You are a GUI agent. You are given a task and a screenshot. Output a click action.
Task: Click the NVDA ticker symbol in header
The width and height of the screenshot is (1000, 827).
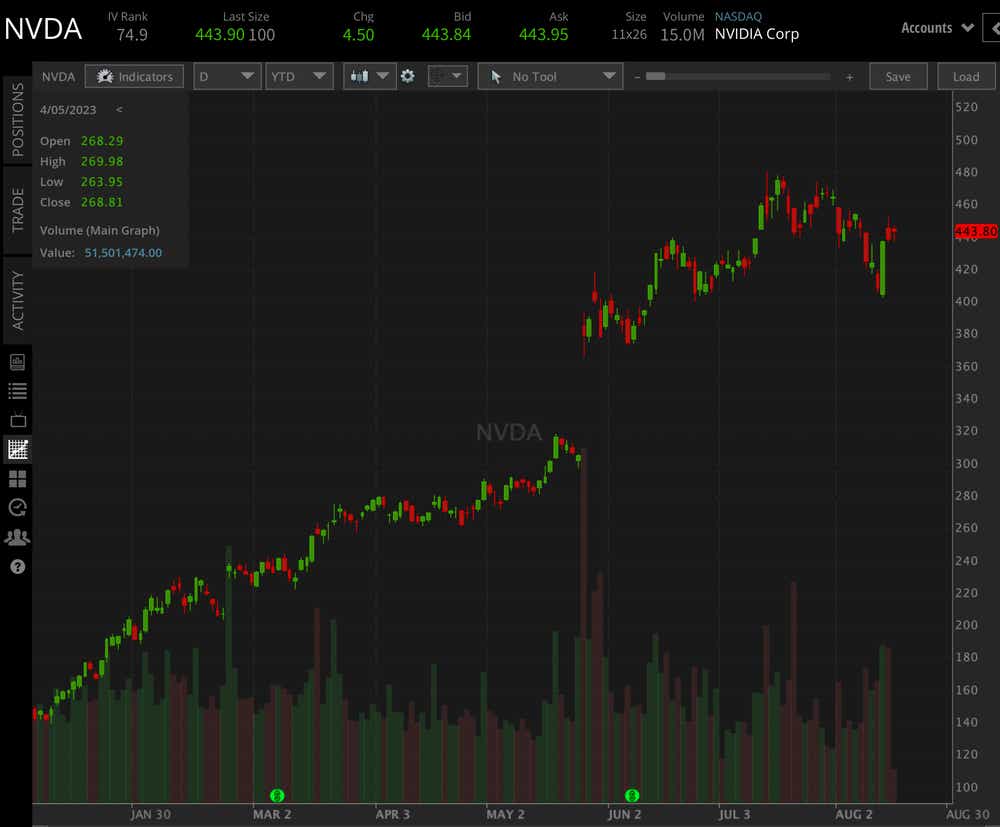click(x=43, y=29)
